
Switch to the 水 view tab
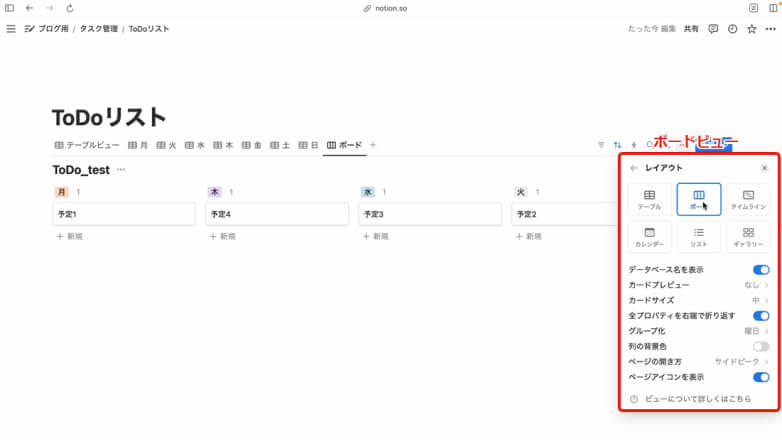195,145
